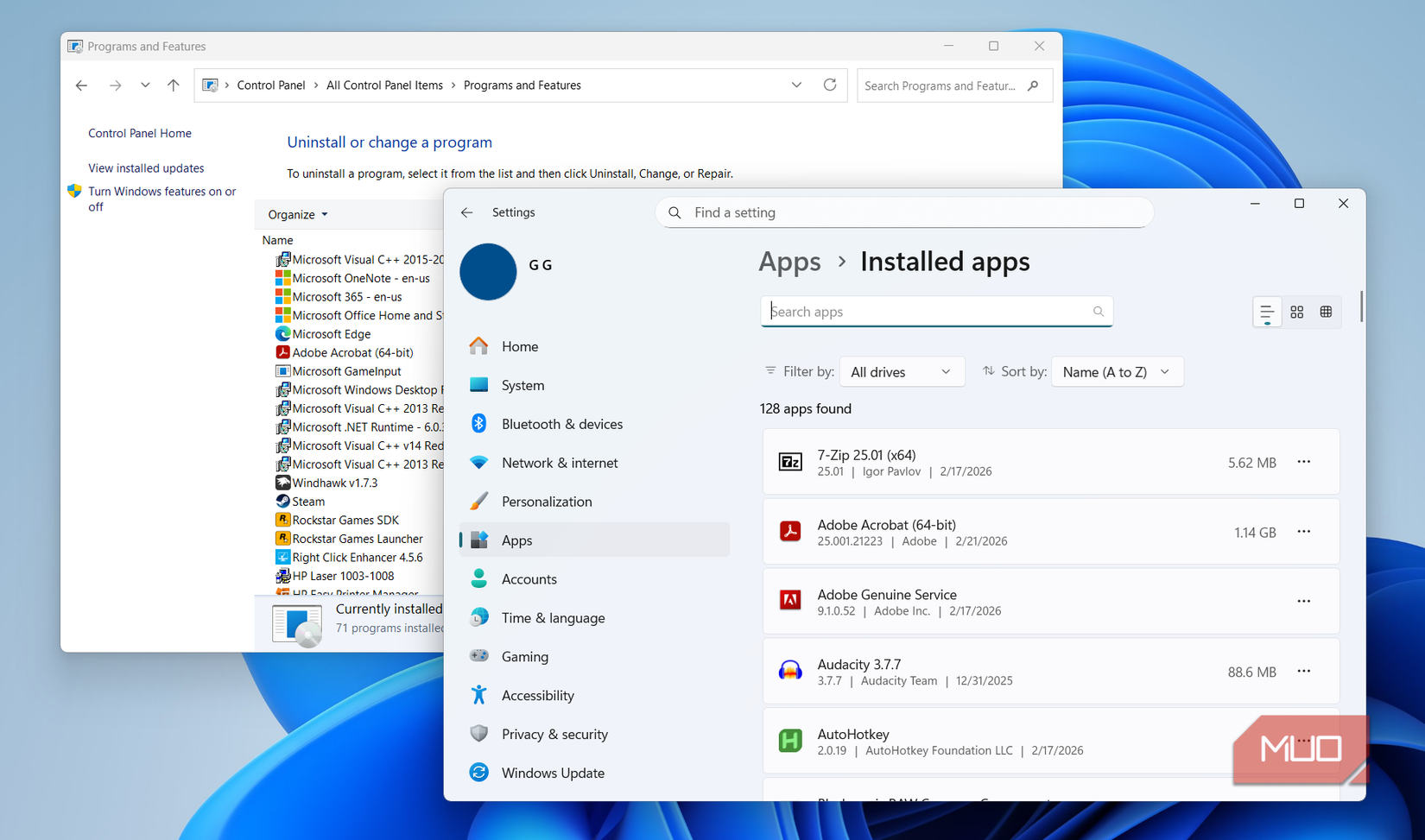Viewport: 1425px width, 840px height.
Task: Open System settings icon
Action: (478, 385)
